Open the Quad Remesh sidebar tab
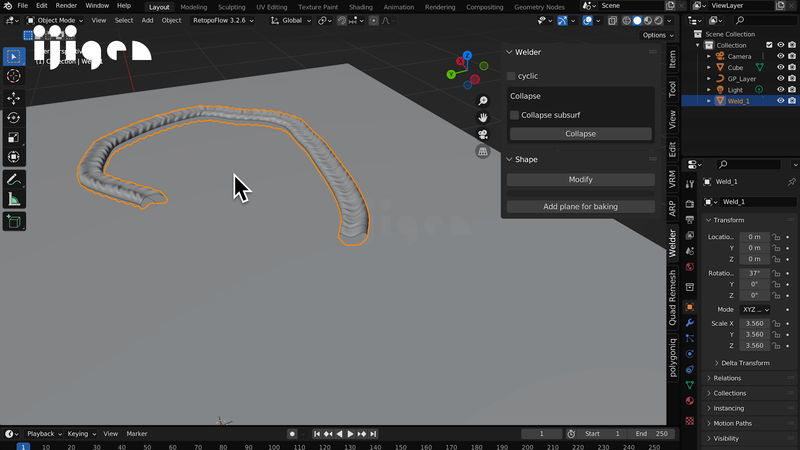 (672, 298)
